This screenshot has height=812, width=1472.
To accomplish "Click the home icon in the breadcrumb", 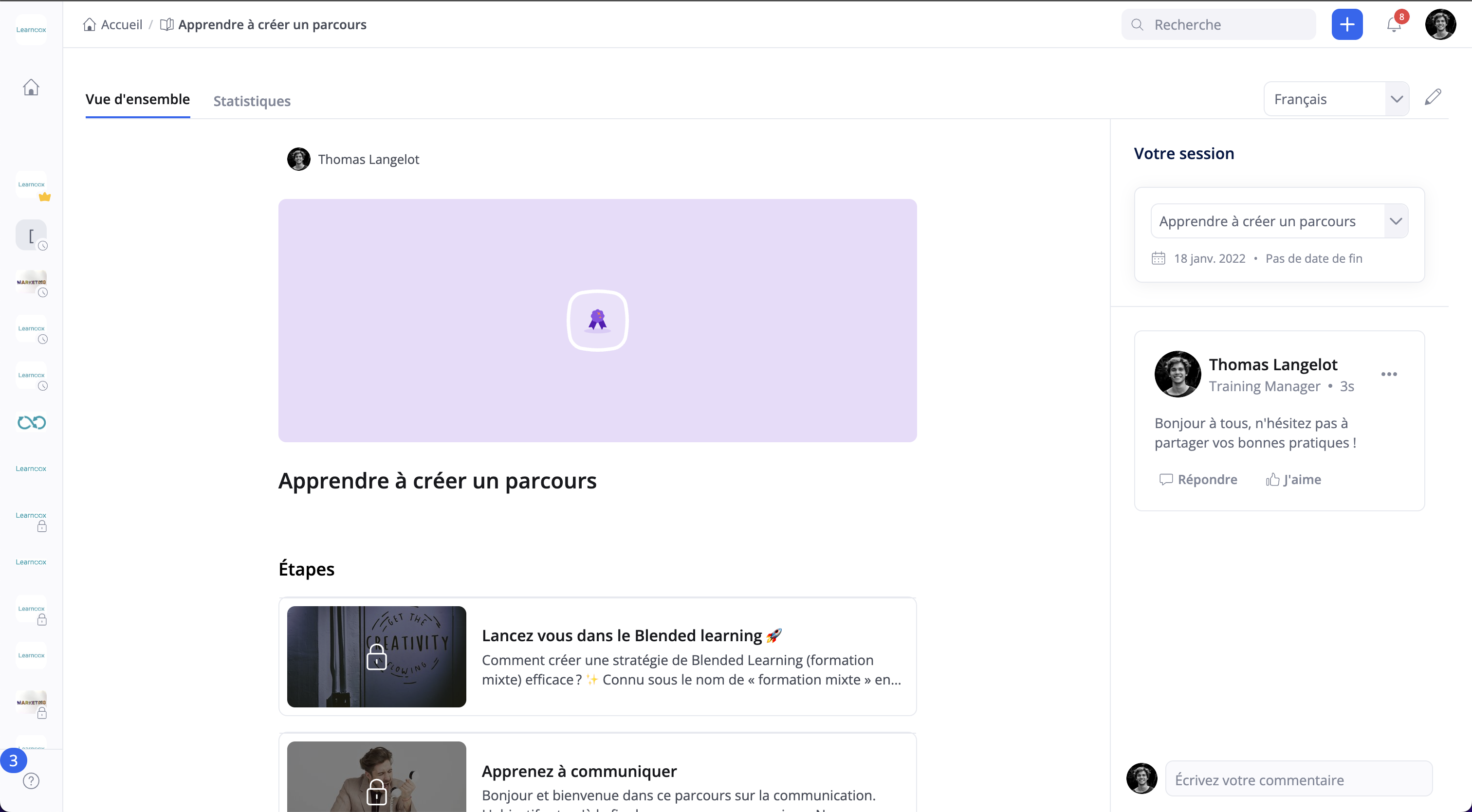I will click(x=89, y=24).
